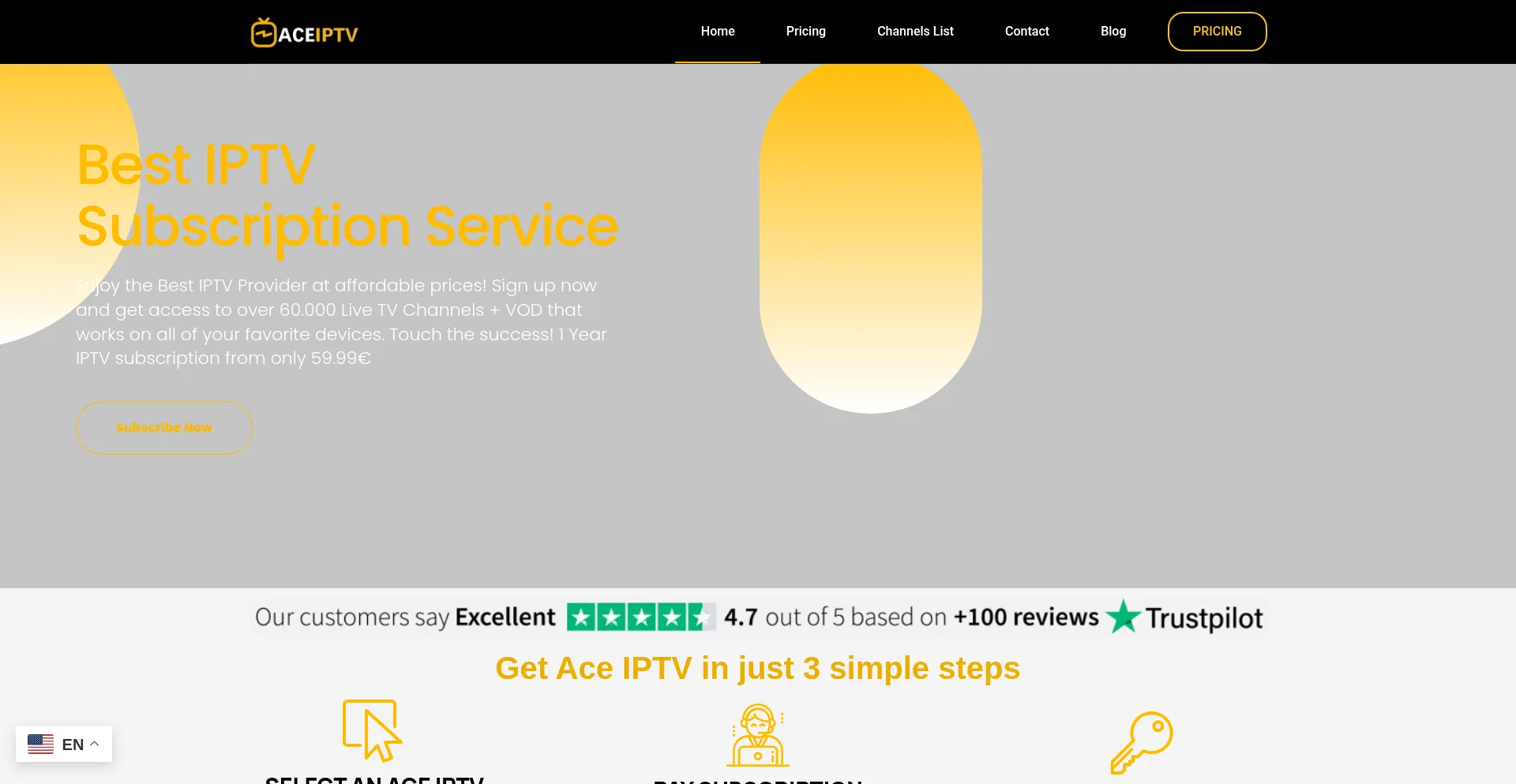Viewport: 1516px width, 784px height.
Task: Click the Ace IPTV logo
Action: 303,32
